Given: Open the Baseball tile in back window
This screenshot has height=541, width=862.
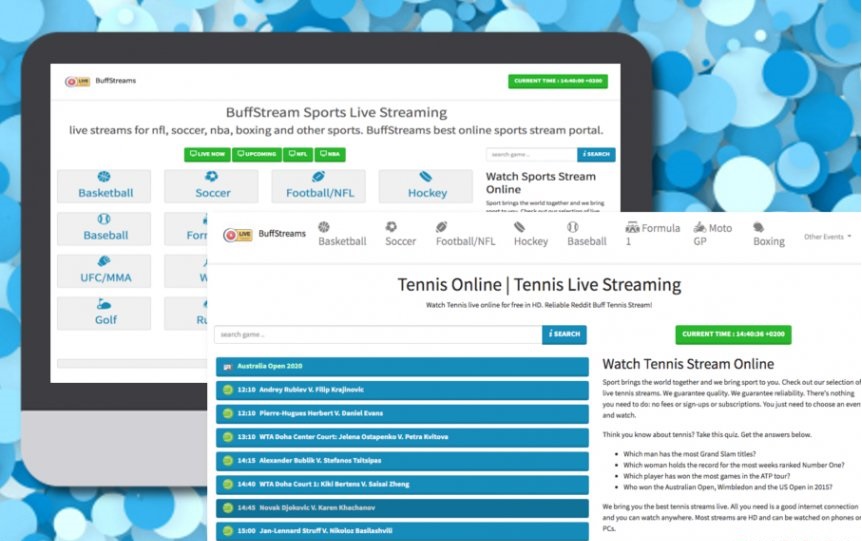Looking at the screenshot, I should click(104, 228).
